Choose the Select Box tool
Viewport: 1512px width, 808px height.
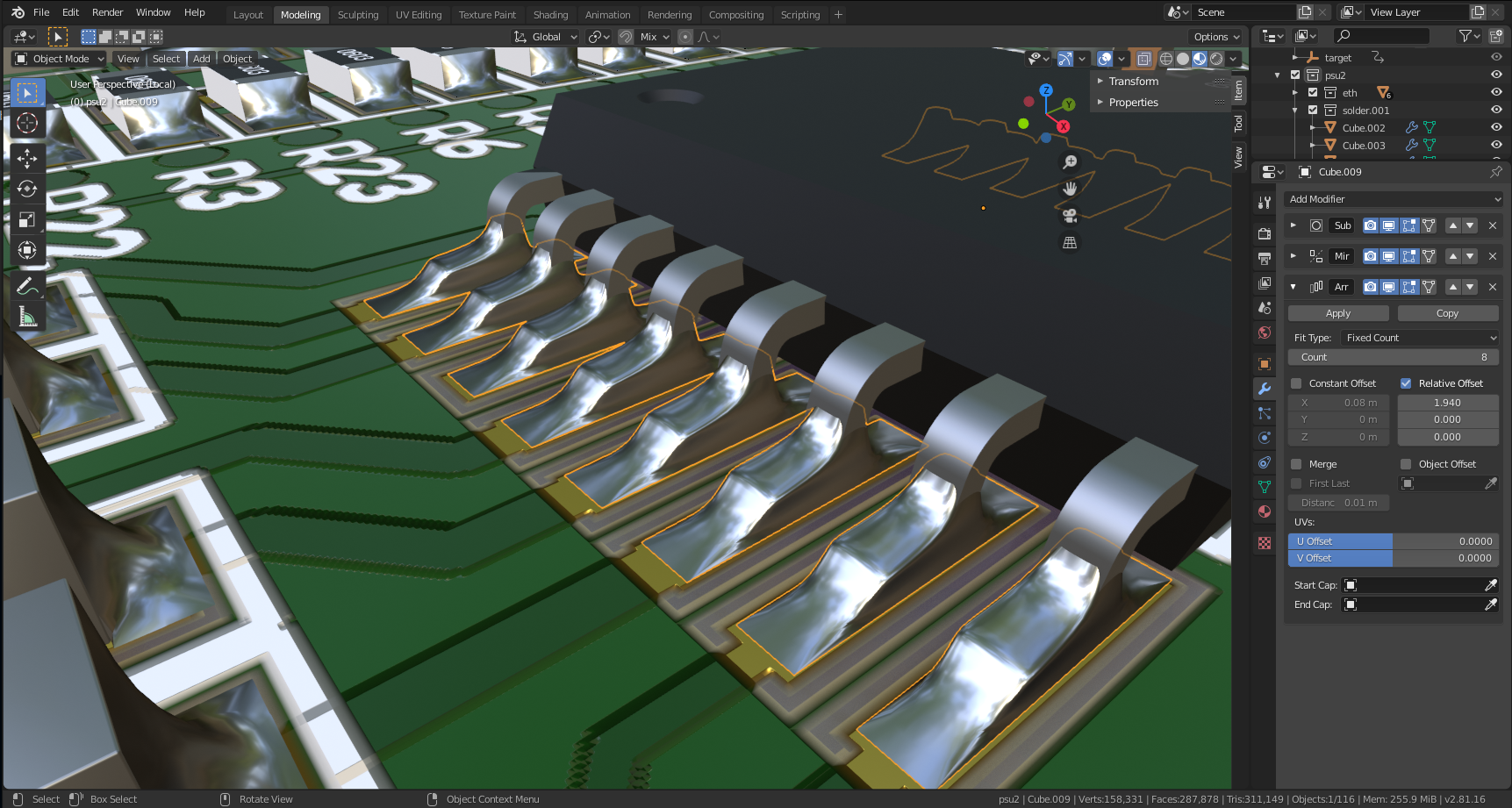[x=27, y=92]
